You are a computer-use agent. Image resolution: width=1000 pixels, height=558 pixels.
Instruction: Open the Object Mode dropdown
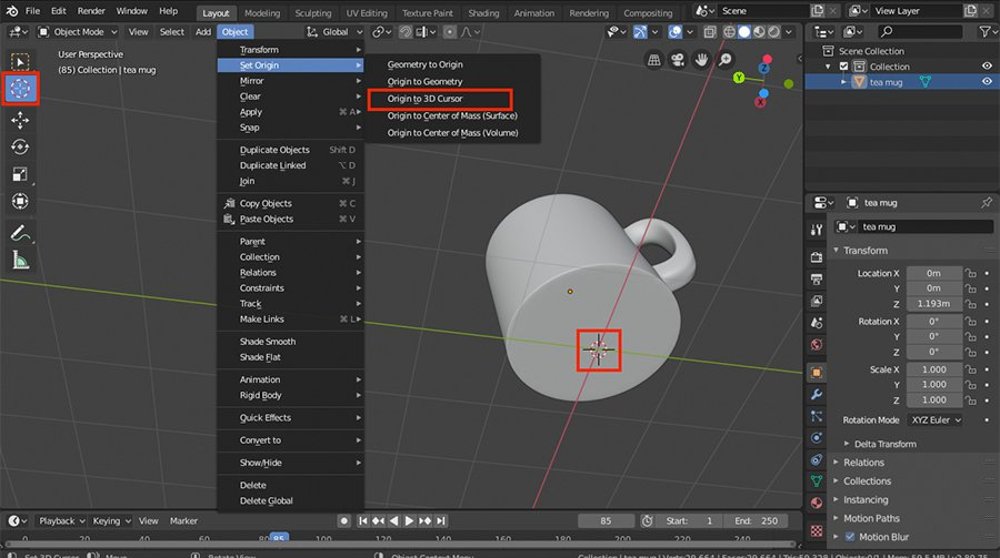click(78, 32)
